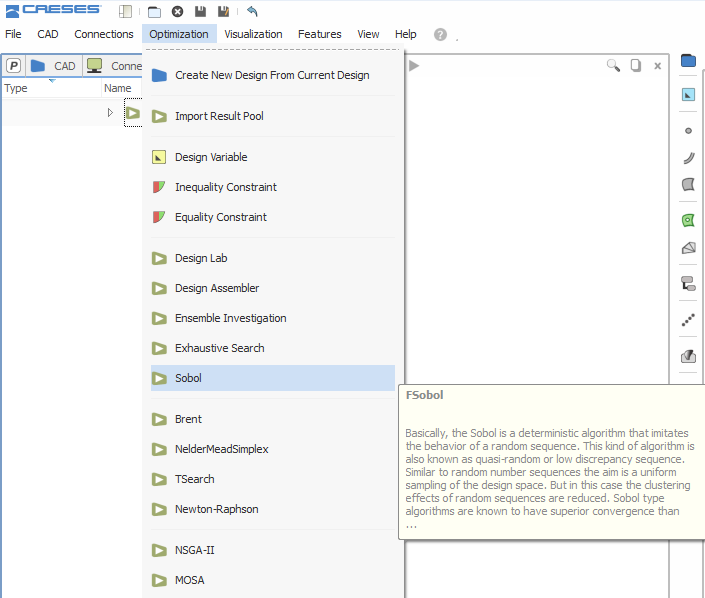Click the solid box sidebar icon
Image resolution: width=705 pixels, height=598 pixels.
[689, 248]
